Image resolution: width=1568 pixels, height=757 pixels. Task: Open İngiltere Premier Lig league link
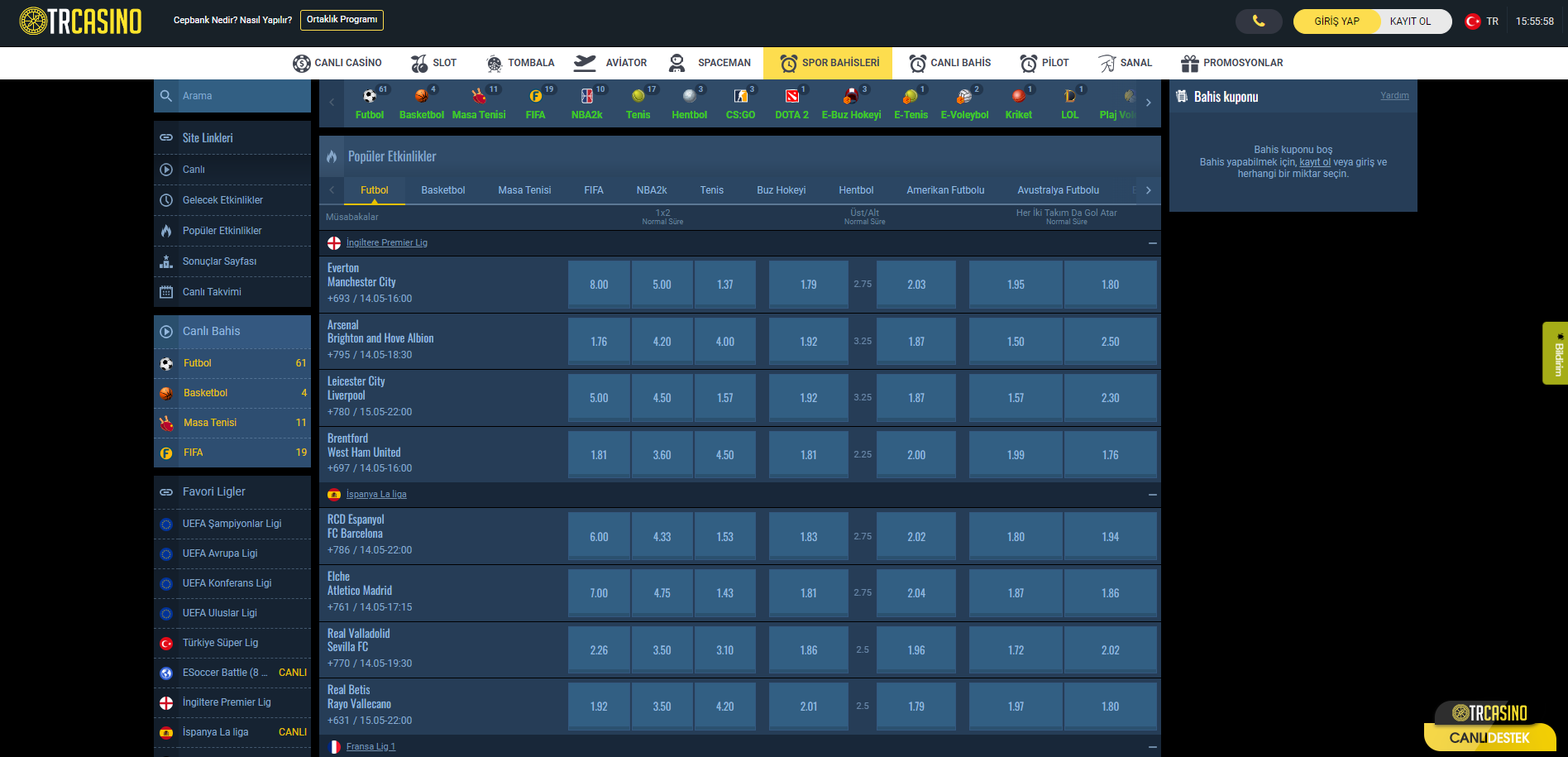click(x=386, y=243)
